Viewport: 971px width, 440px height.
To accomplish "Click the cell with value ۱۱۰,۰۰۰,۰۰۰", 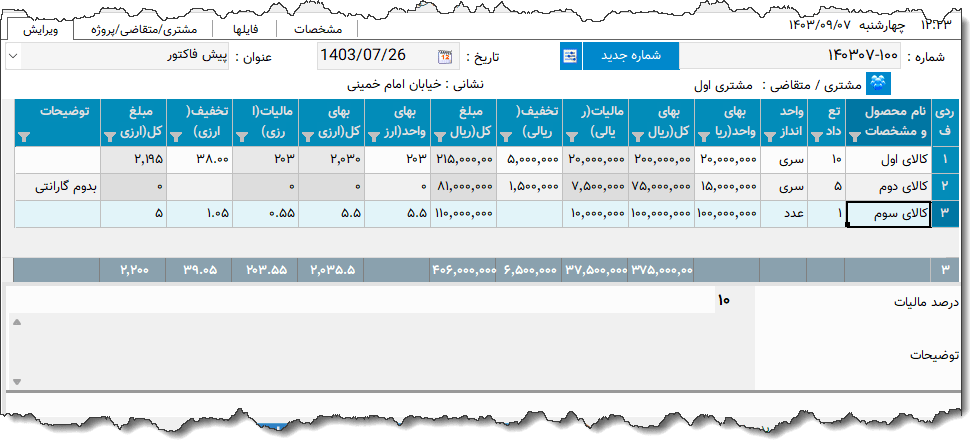I will (x=463, y=214).
